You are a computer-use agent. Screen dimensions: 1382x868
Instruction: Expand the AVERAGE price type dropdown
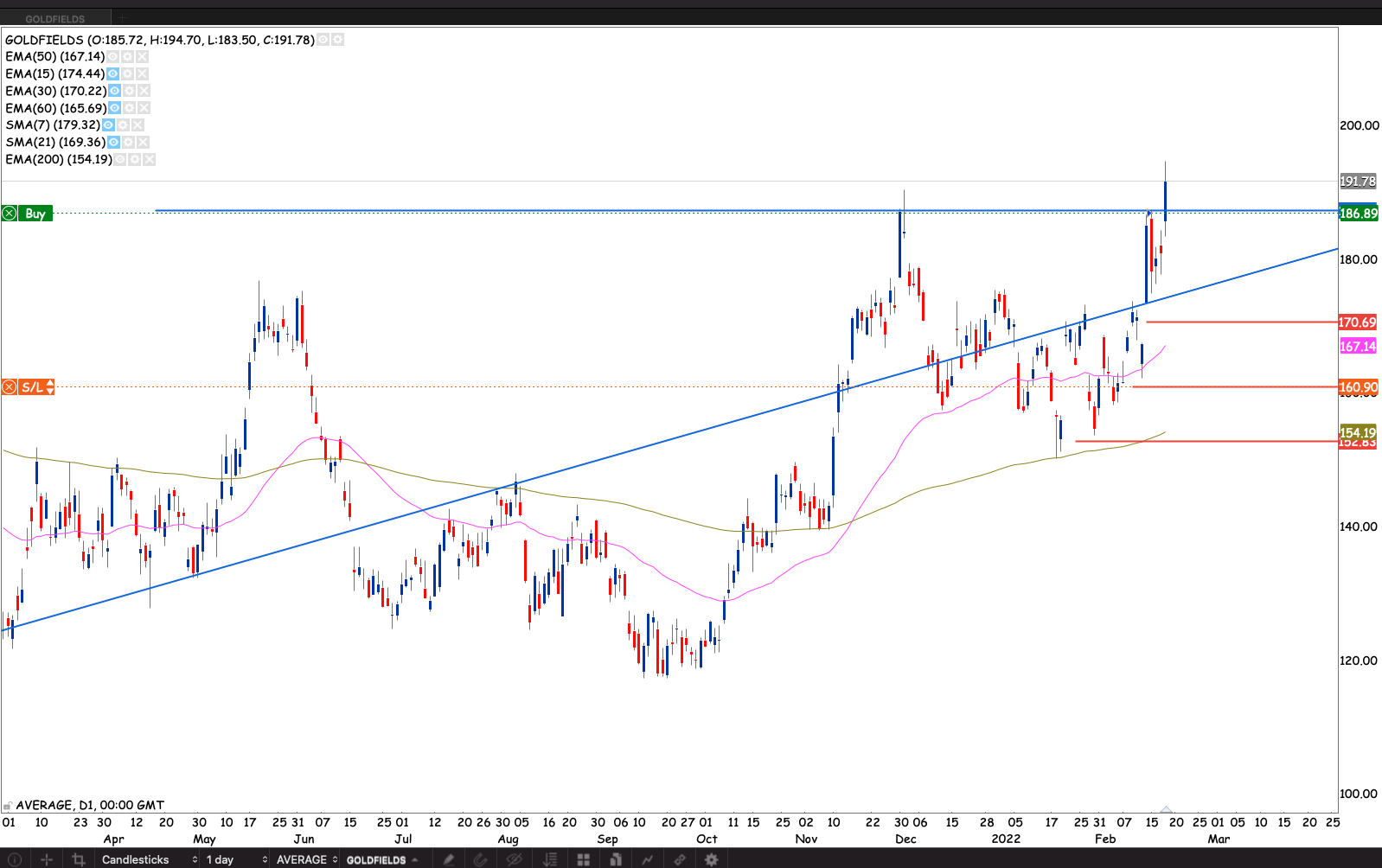306,859
